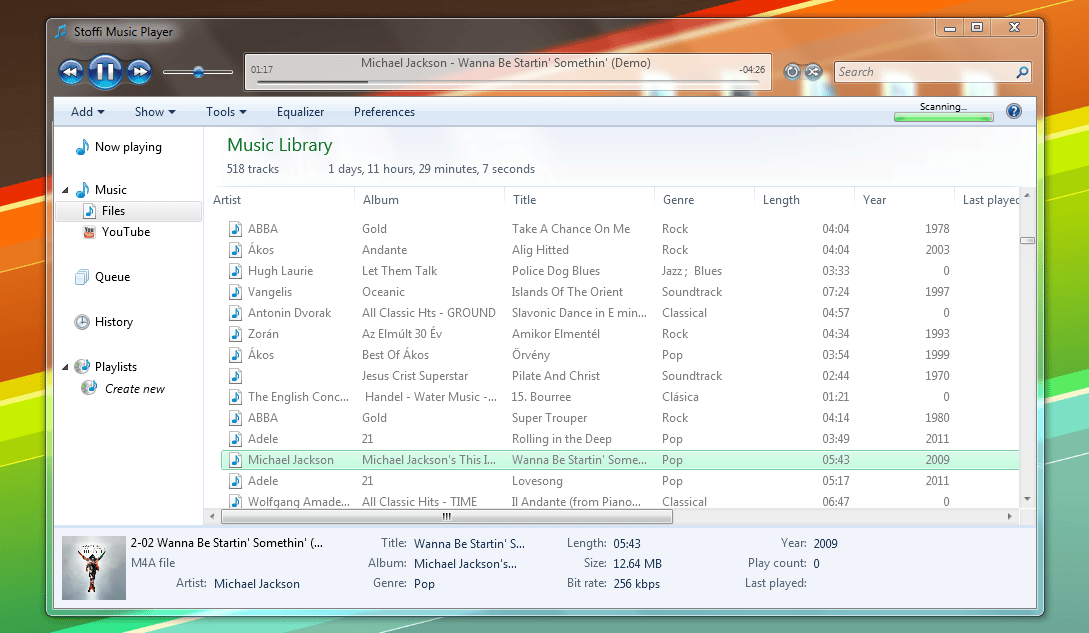Open the Add dropdown menu

tap(88, 112)
